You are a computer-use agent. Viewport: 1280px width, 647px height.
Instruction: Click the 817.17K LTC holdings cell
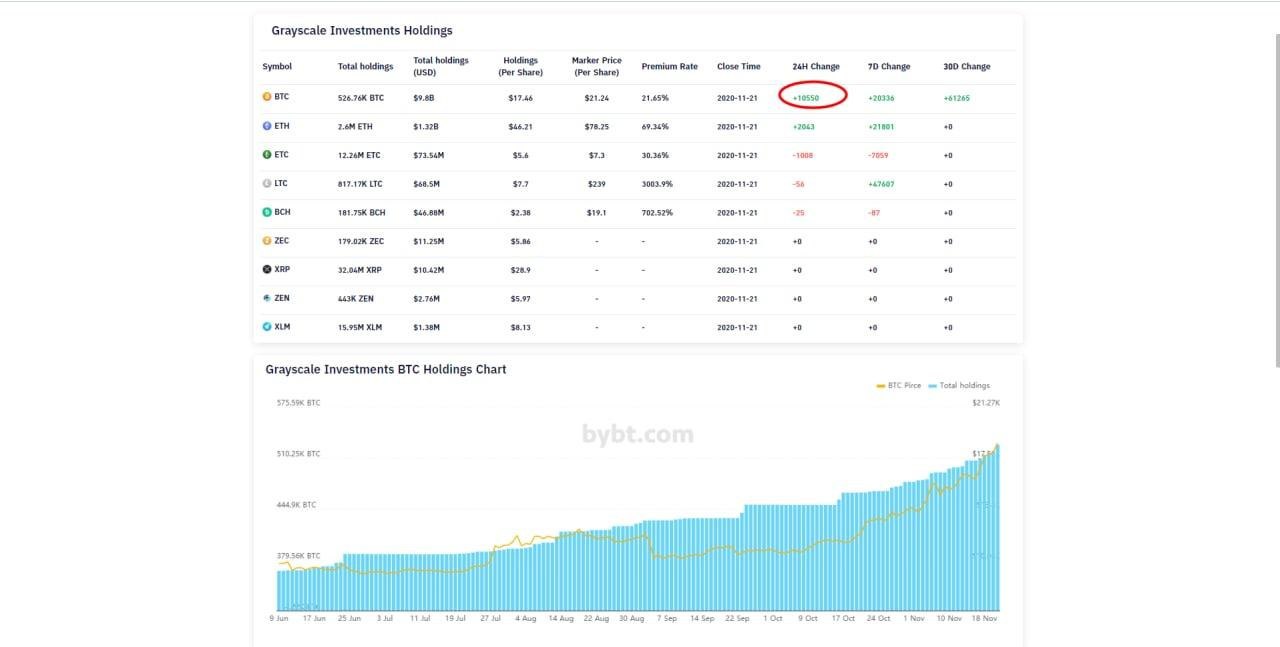pyautogui.click(x=360, y=184)
